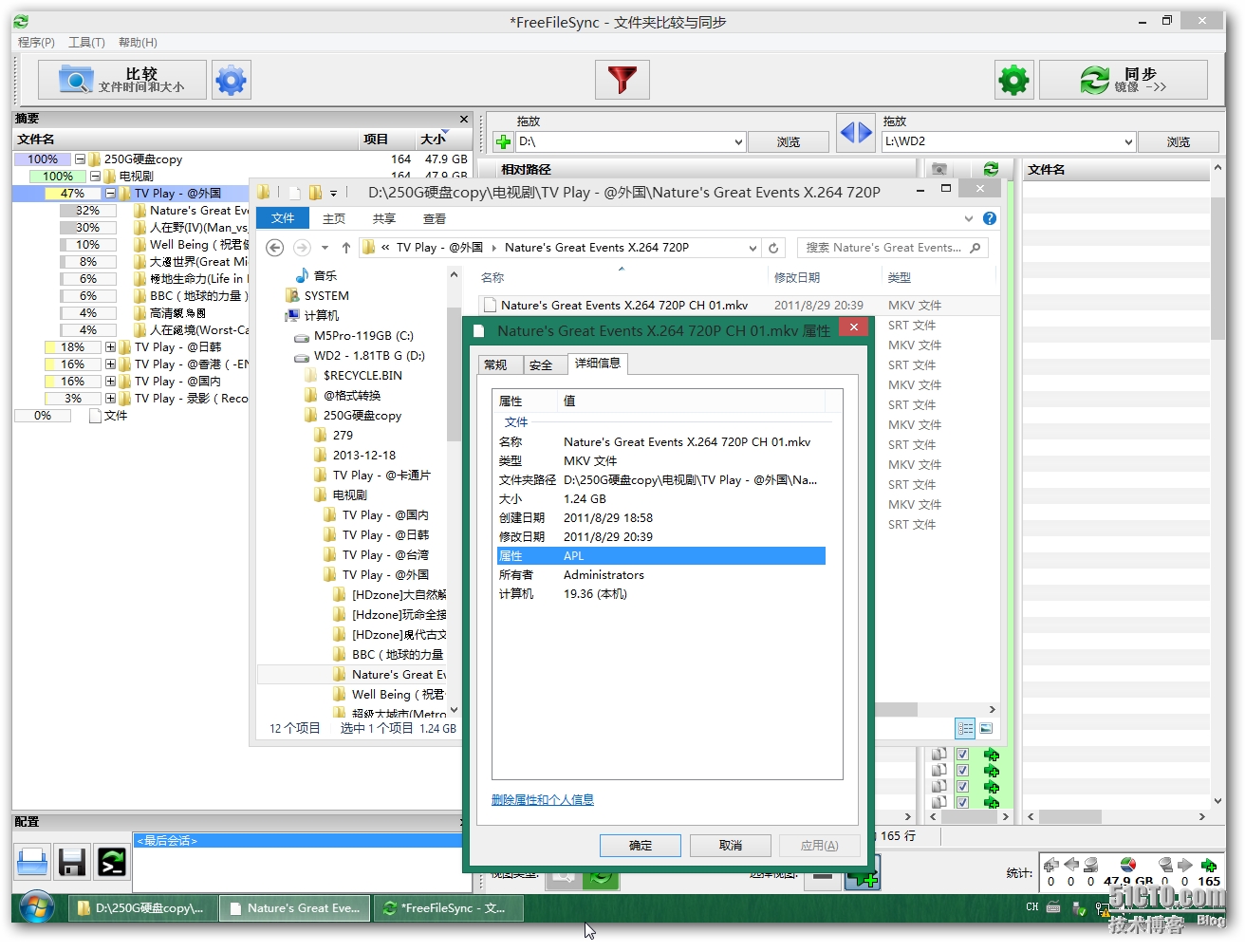Switch Explorer to details view icon
This screenshot has width=1245, height=952.
965,729
